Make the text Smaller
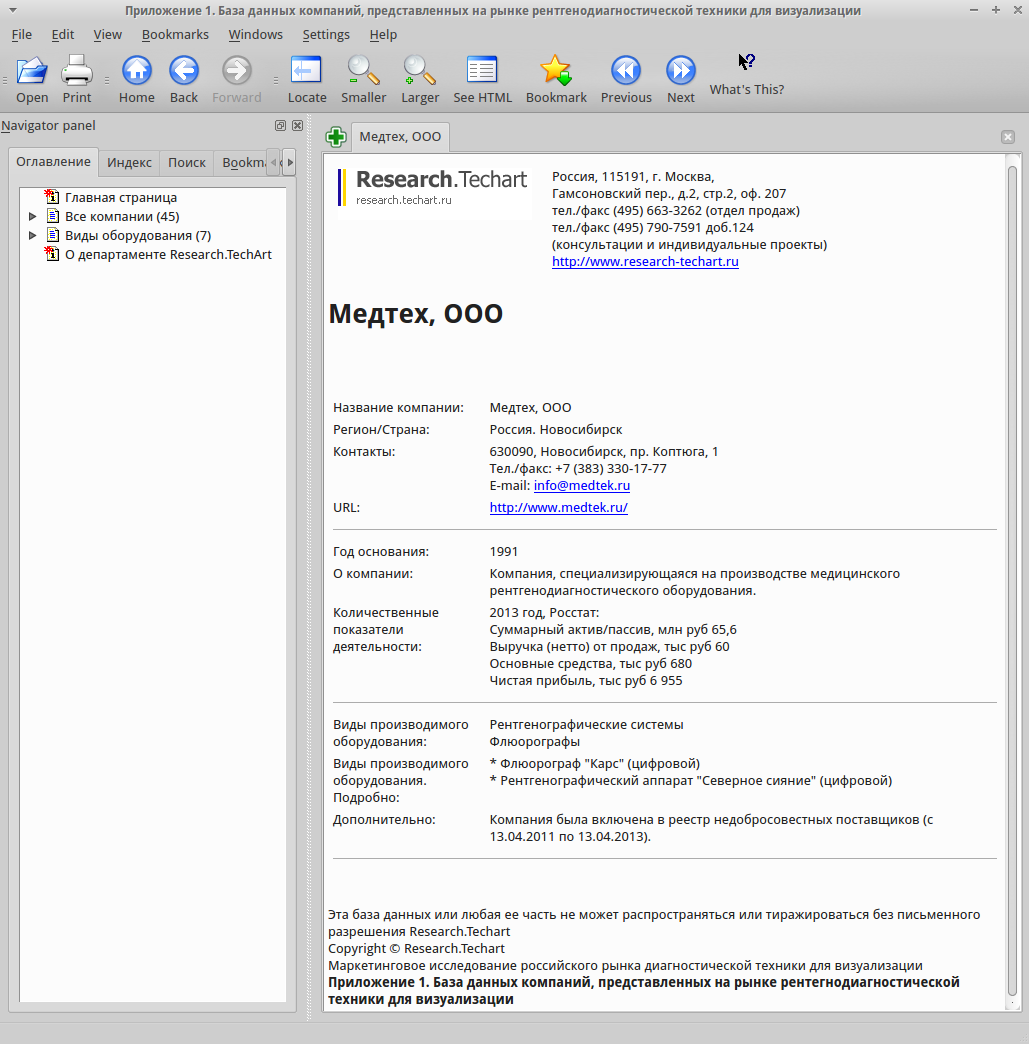 (x=363, y=79)
